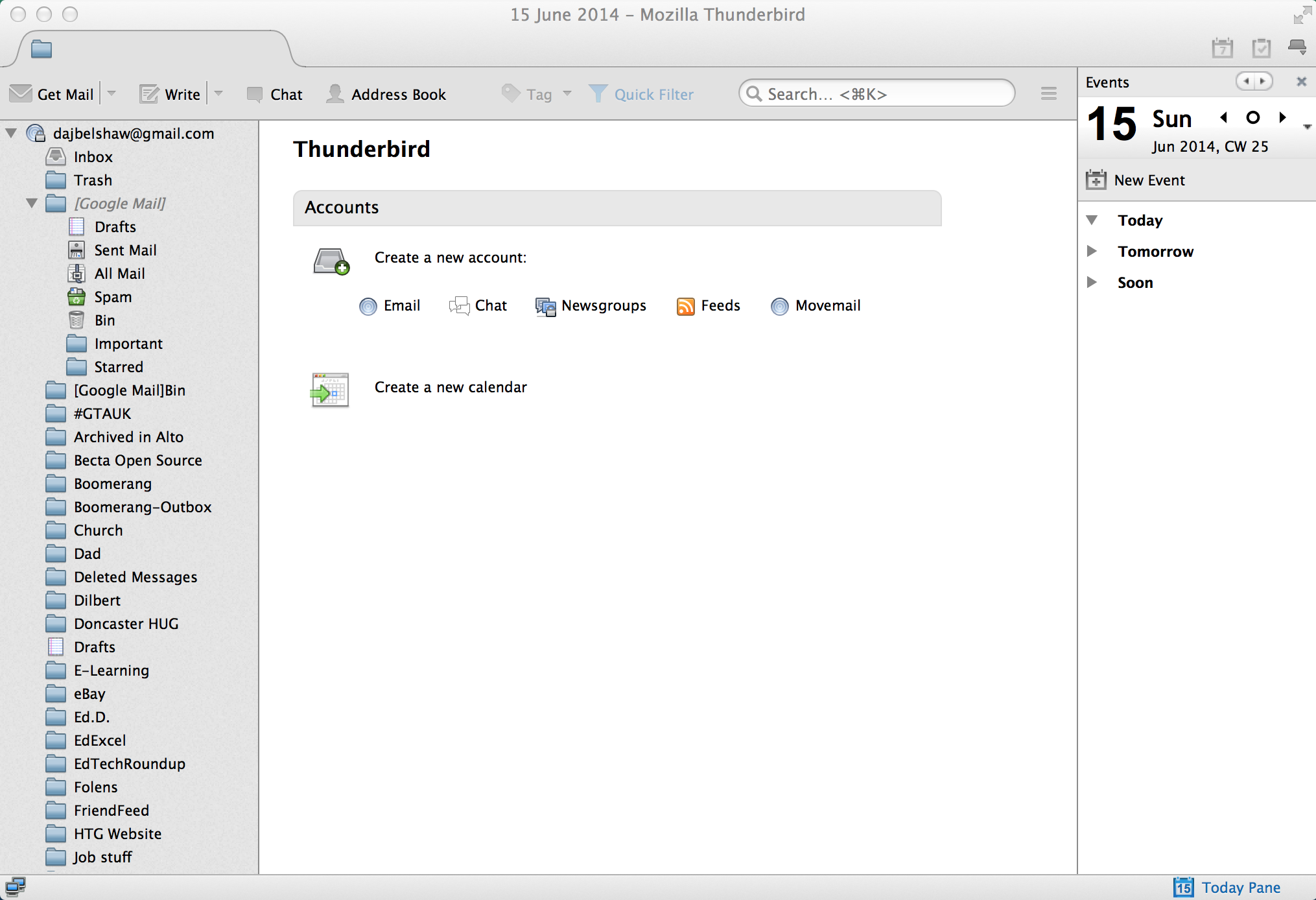The height and width of the screenshot is (900, 1316).
Task: Expand the Tomorrow events section
Action: click(x=1092, y=251)
